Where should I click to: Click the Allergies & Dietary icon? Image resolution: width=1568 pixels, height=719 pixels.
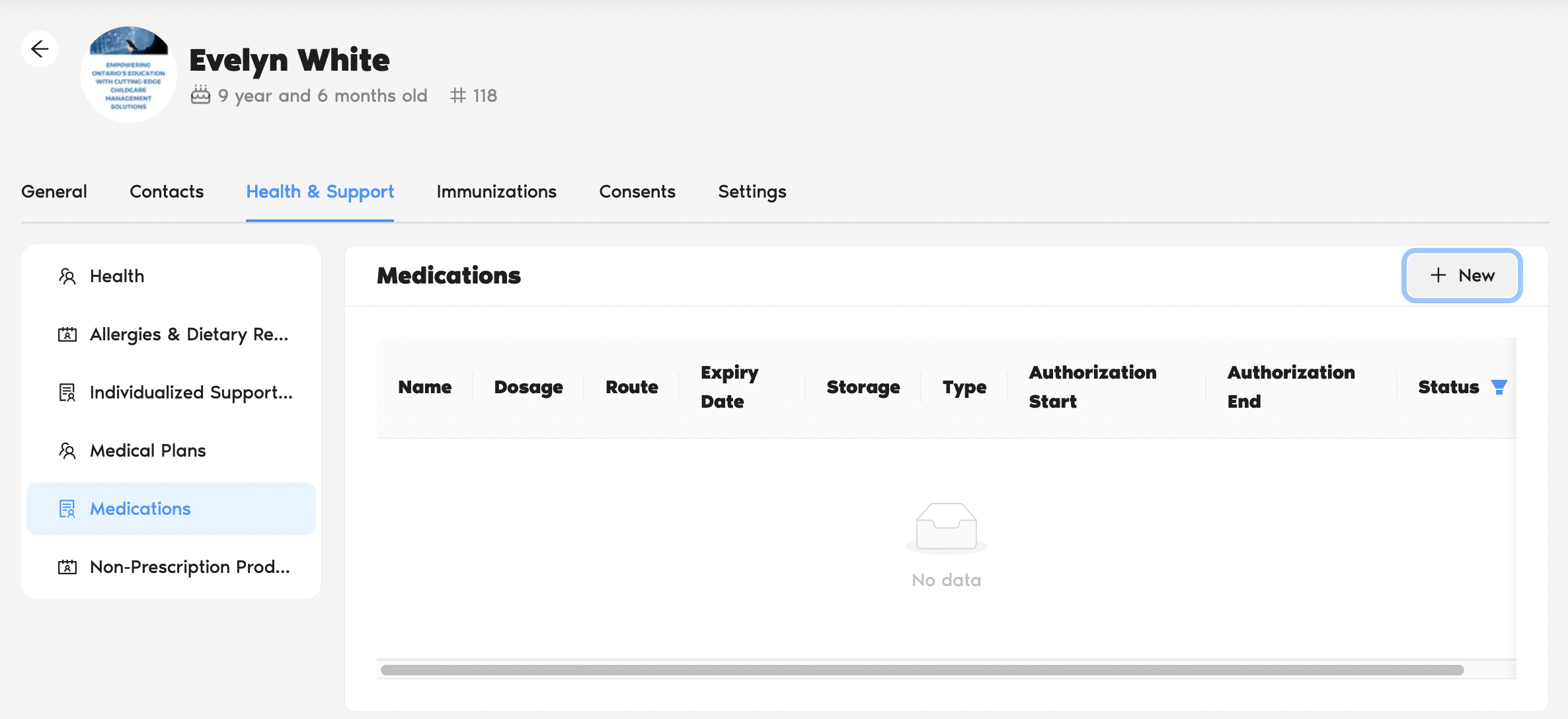pos(67,334)
